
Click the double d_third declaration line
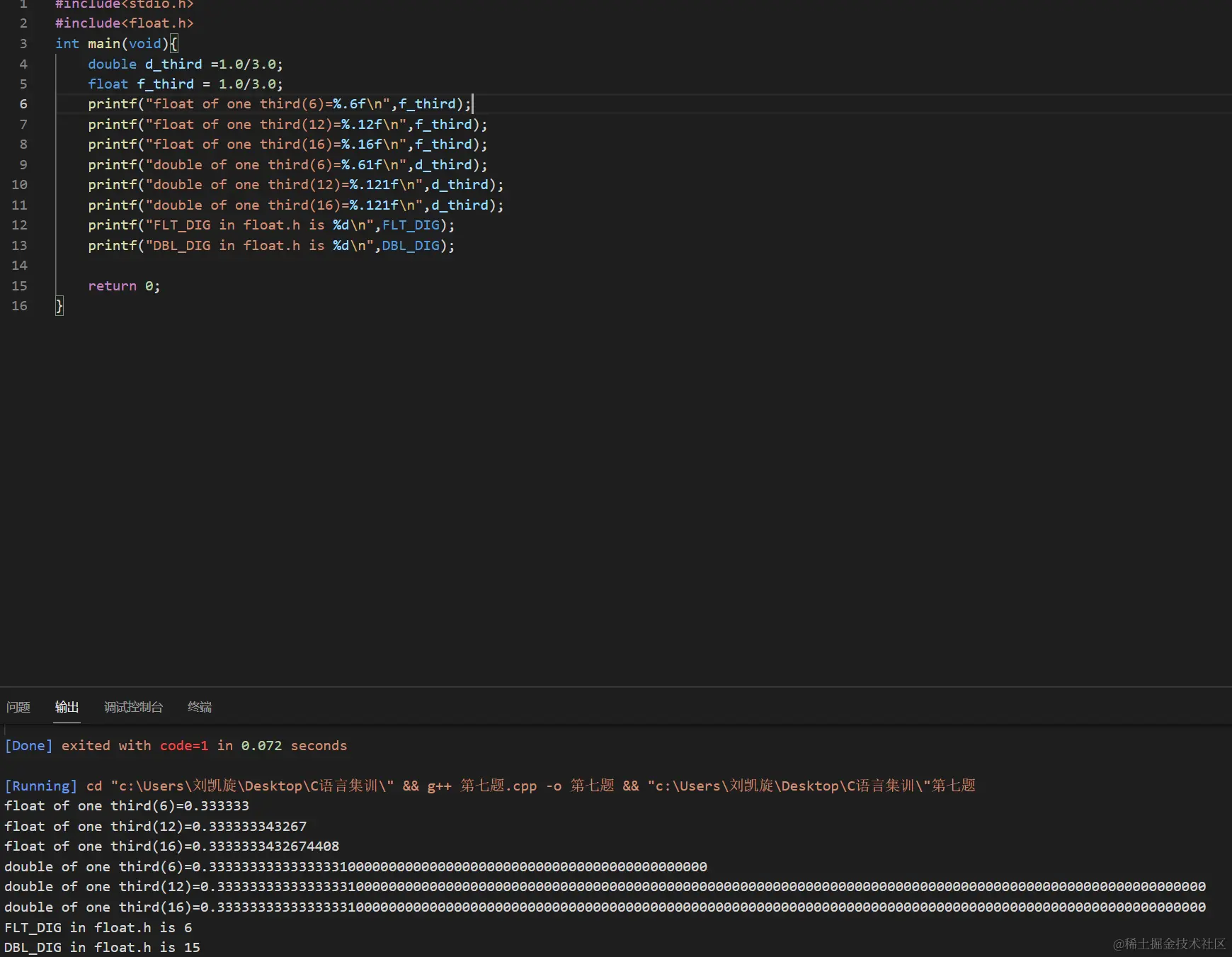(x=186, y=64)
